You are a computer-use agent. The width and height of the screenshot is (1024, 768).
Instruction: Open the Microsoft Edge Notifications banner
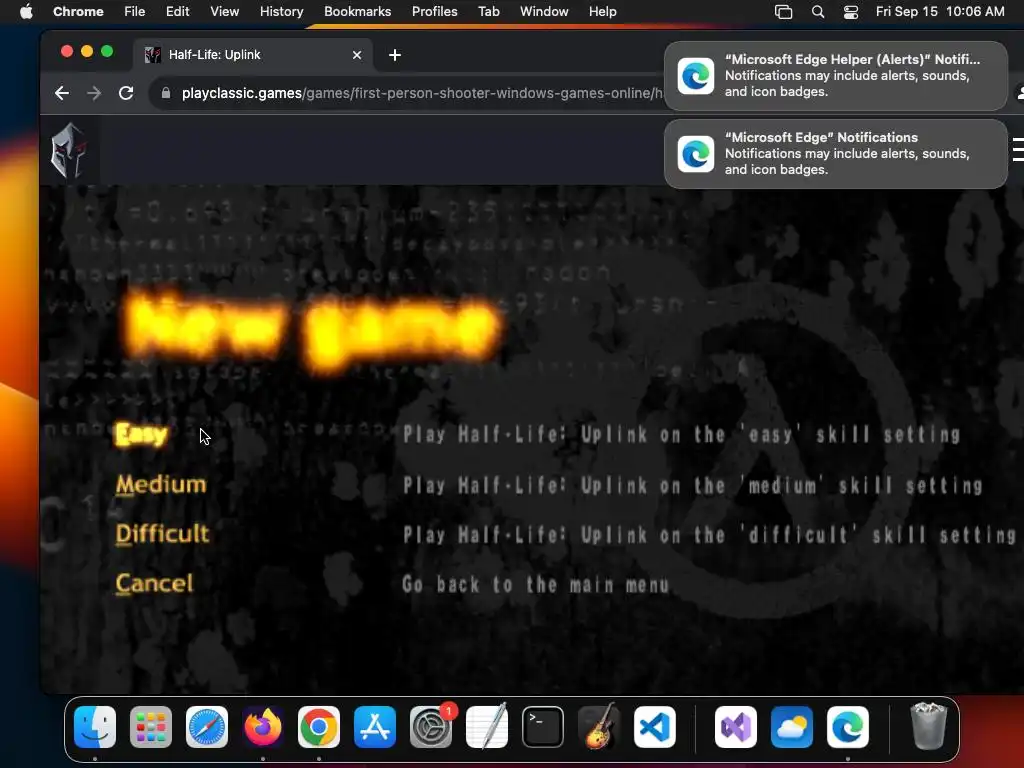pos(835,153)
